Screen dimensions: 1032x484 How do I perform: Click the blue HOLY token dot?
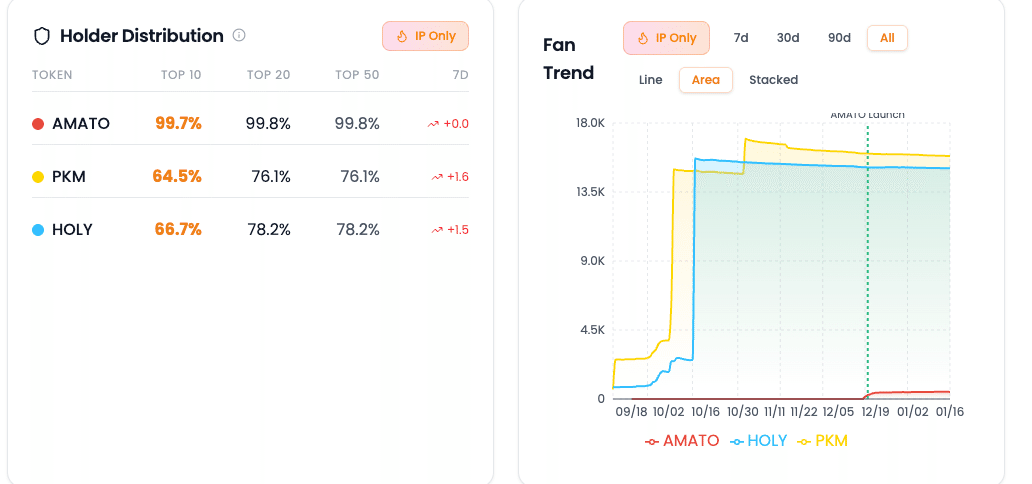point(38,230)
